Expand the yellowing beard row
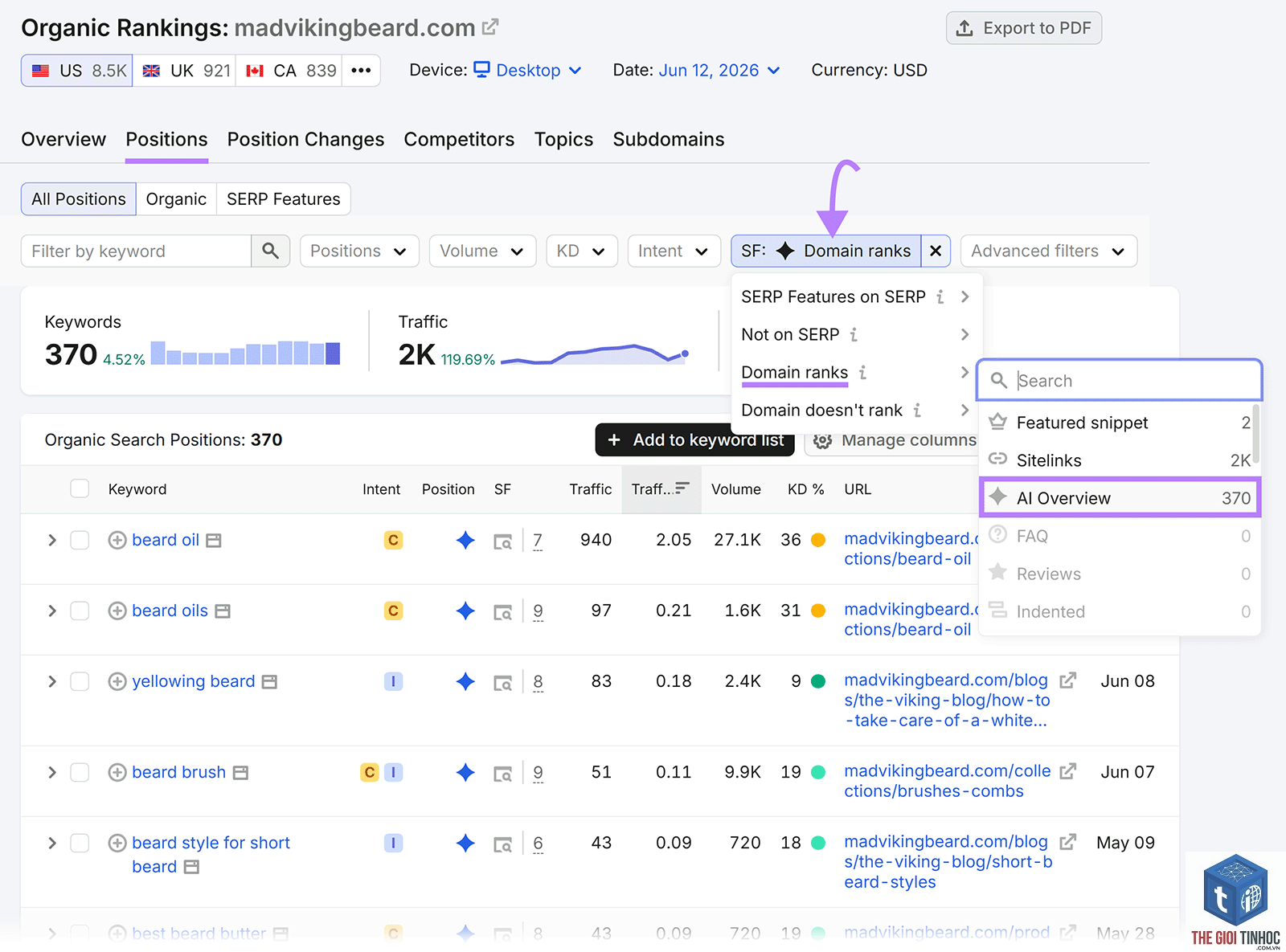This screenshot has height=952, width=1286. pyautogui.click(x=52, y=681)
